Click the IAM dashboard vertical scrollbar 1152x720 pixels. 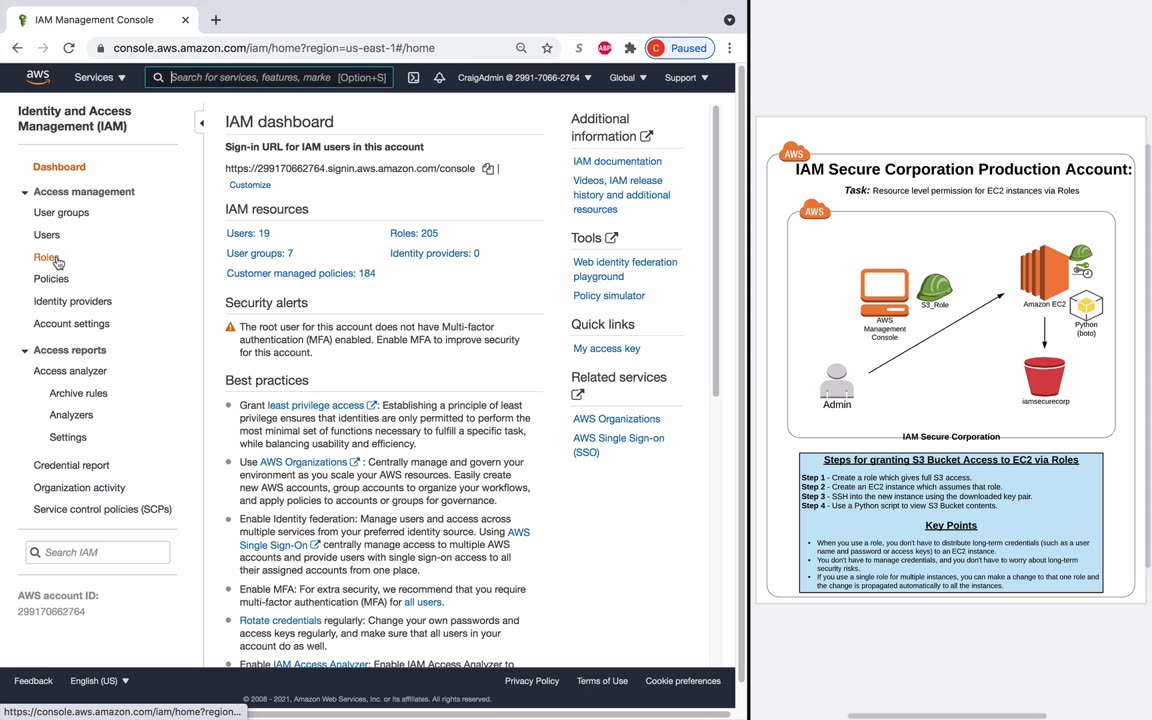click(716, 250)
